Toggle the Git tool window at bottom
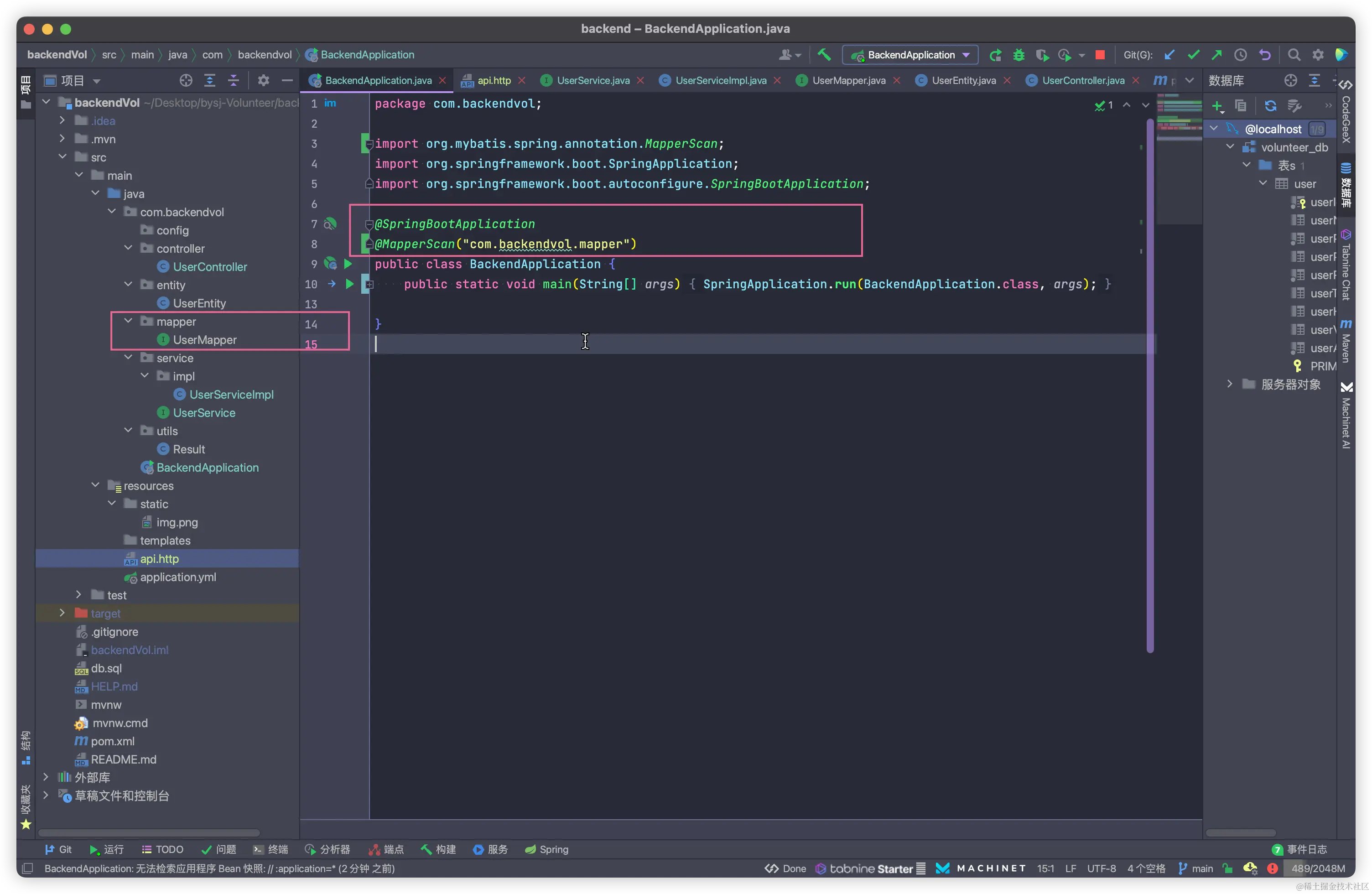This screenshot has width=1372, height=894. click(x=58, y=849)
